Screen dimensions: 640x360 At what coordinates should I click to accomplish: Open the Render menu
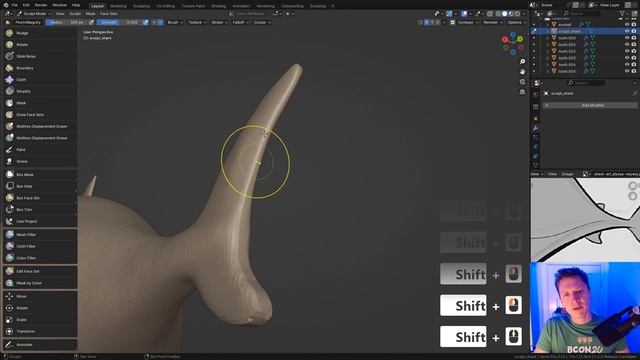click(x=41, y=5)
